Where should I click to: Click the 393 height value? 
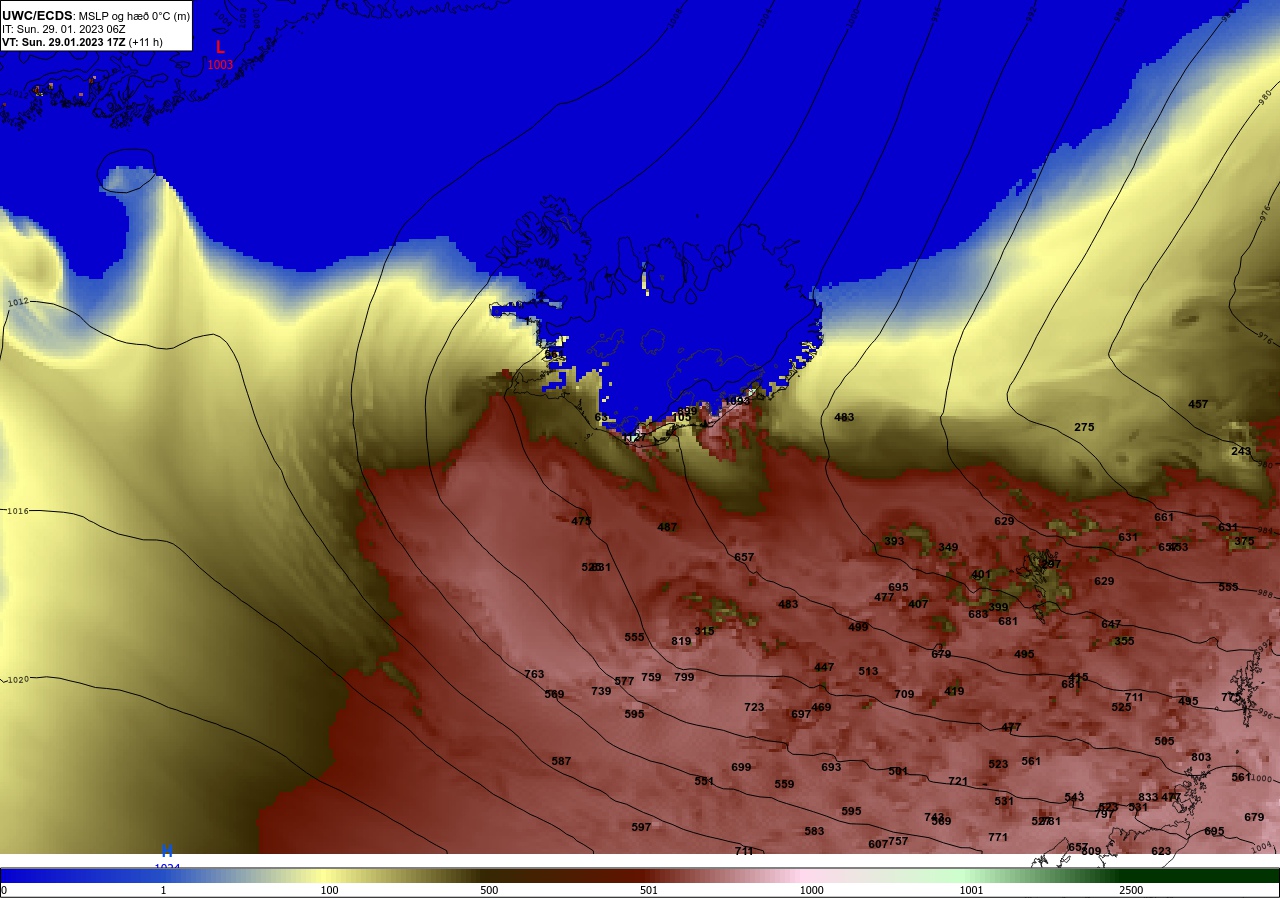click(x=894, y=541)
